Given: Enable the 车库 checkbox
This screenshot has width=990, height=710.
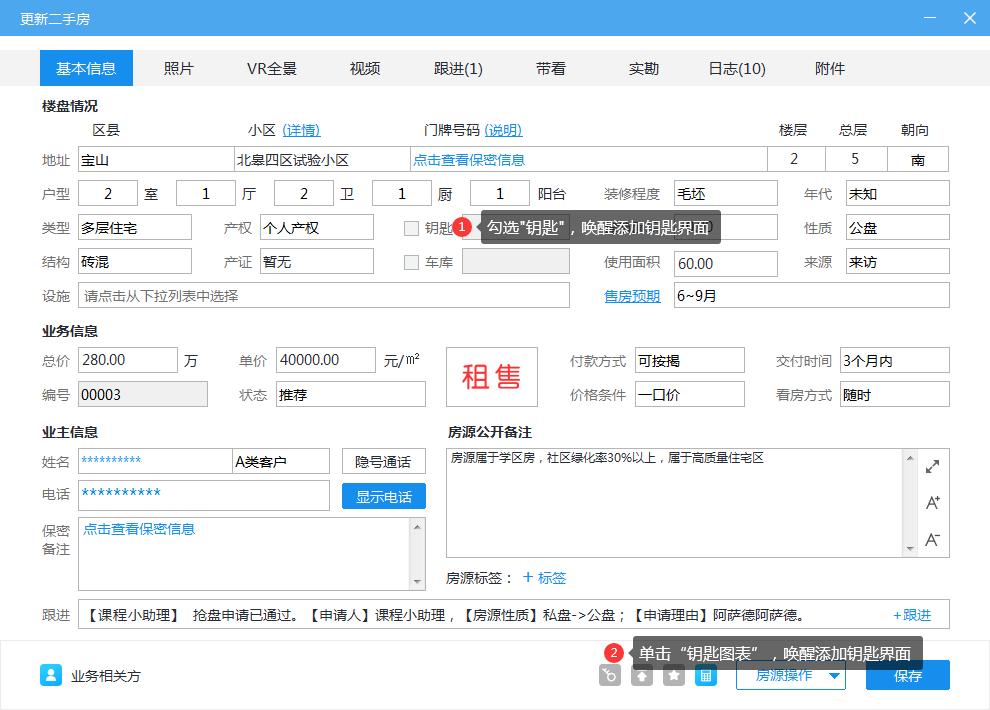Looking at the screenshot, I should 411,261.
